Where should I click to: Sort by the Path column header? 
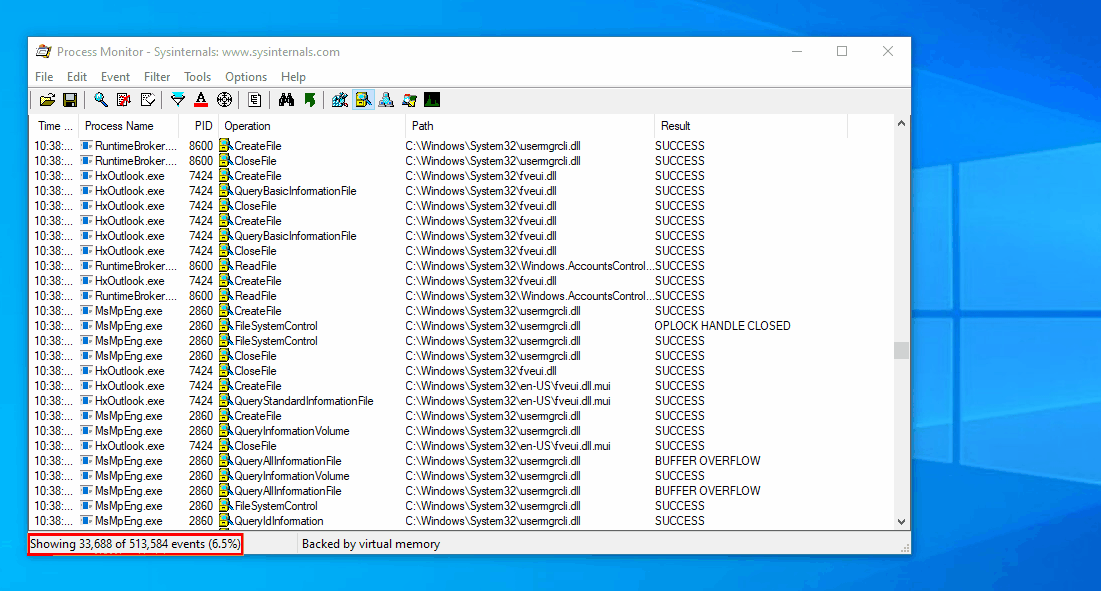pyautogui.click(x=529, y=126)
